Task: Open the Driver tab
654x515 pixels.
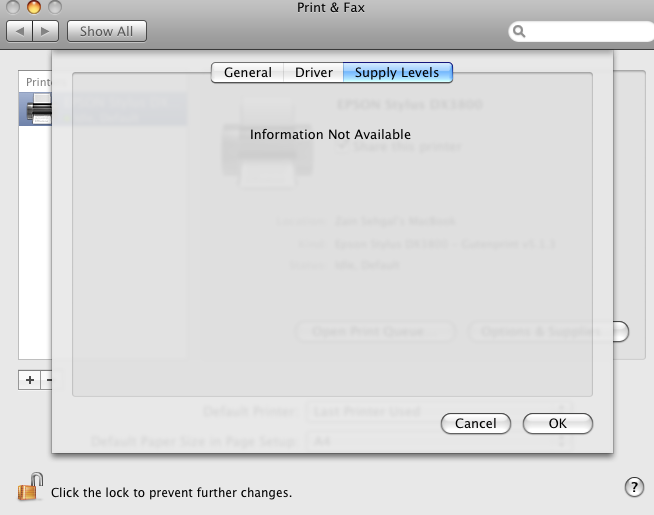Action: point(314,73)
